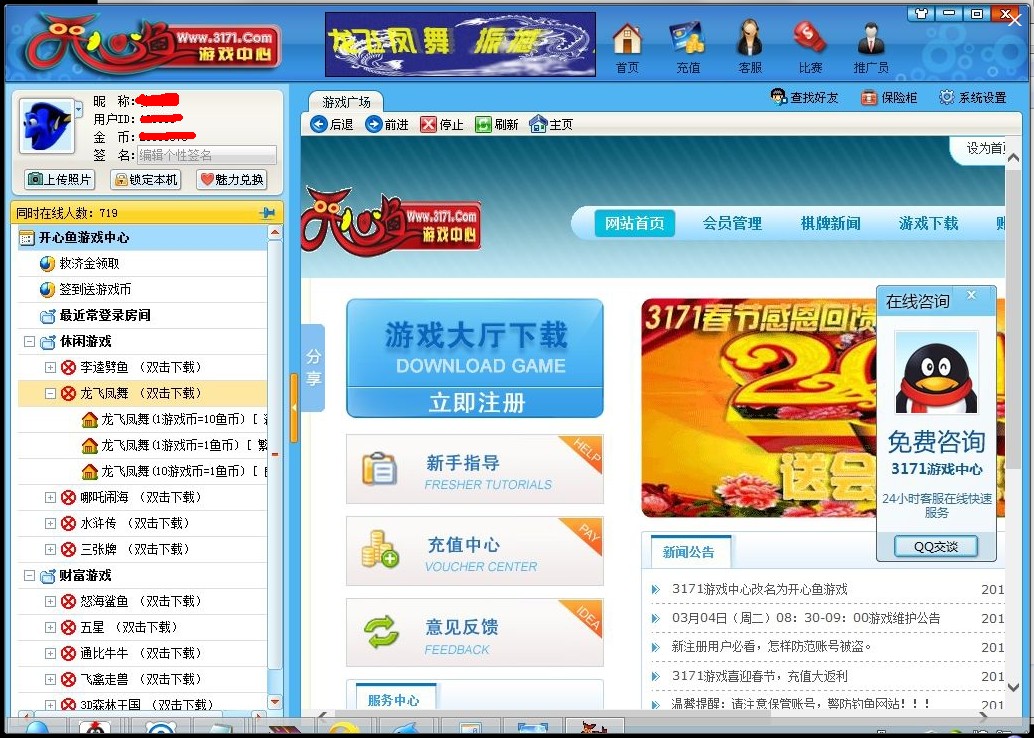Click the 编辑个性签名 signature field

[x=207, y=155]
